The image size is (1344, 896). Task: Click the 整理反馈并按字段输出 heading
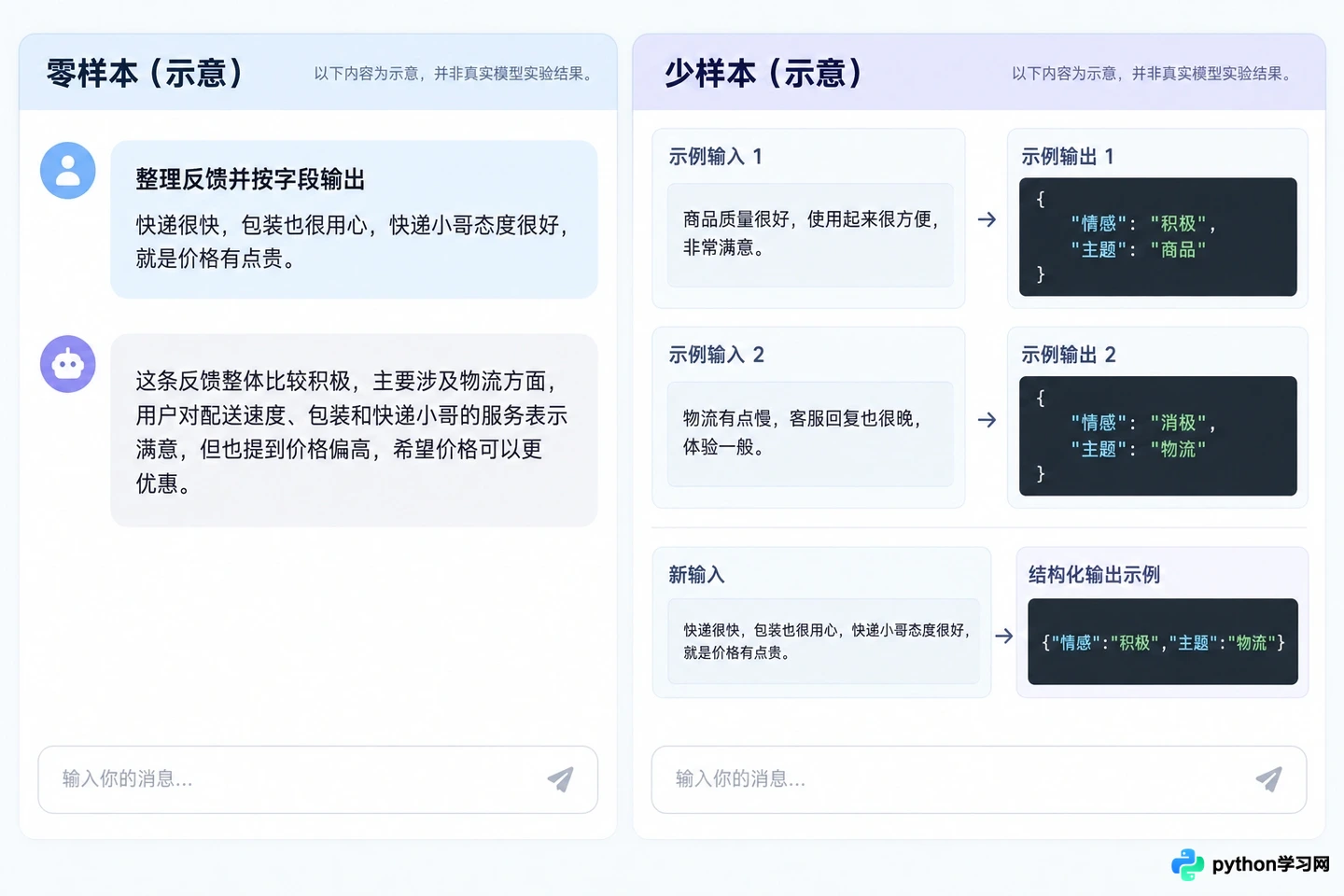tap(250, 179)
